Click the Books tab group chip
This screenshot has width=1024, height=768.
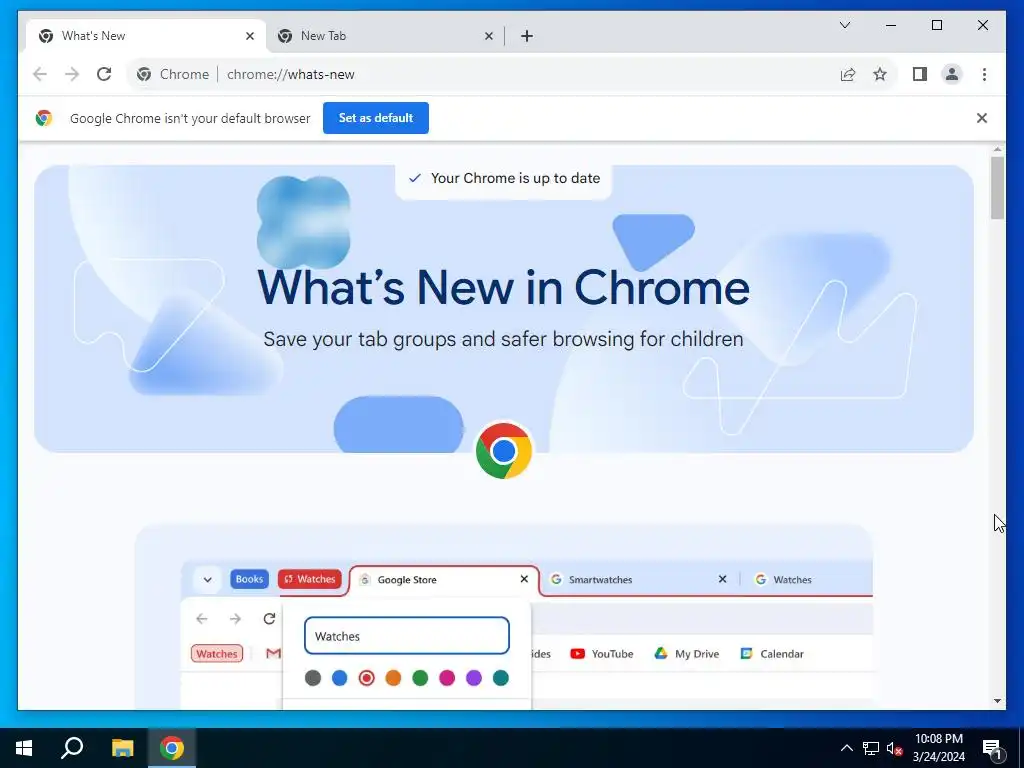click(249, 579)
